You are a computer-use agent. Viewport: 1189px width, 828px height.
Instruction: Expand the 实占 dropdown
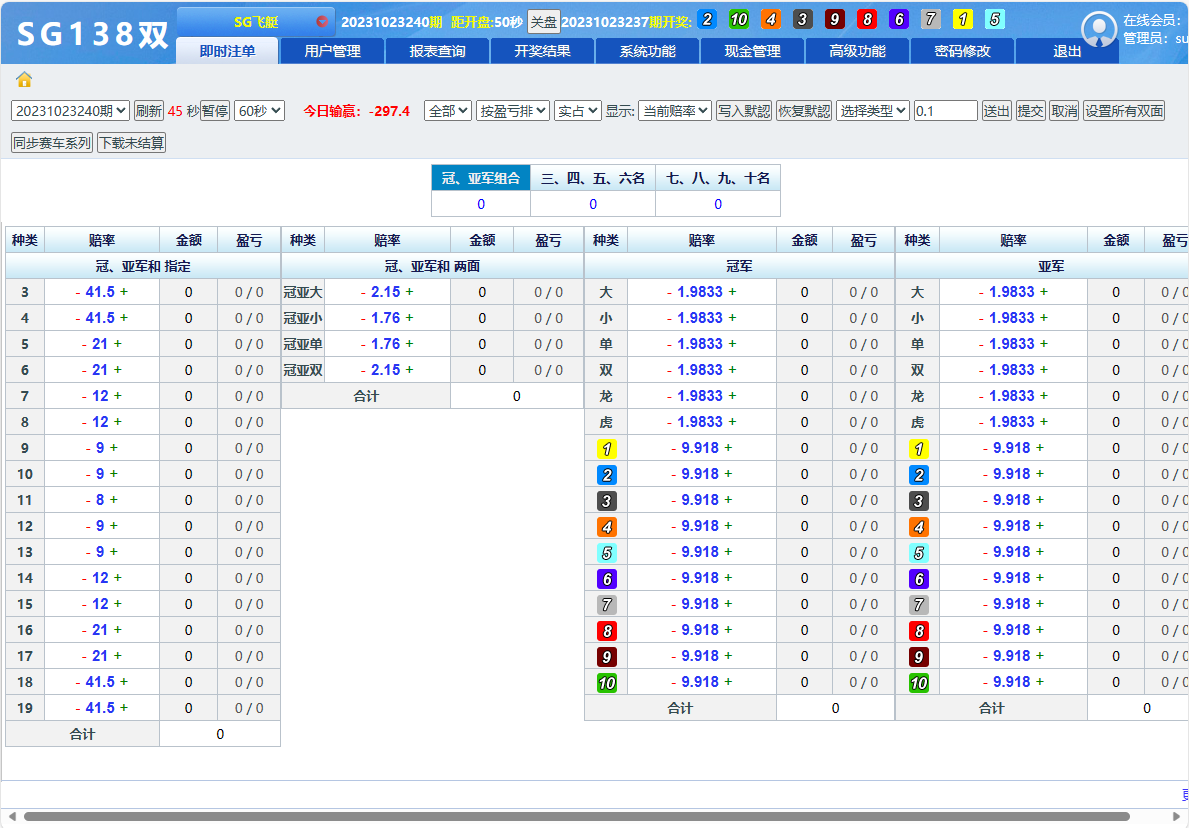(578, 111)
